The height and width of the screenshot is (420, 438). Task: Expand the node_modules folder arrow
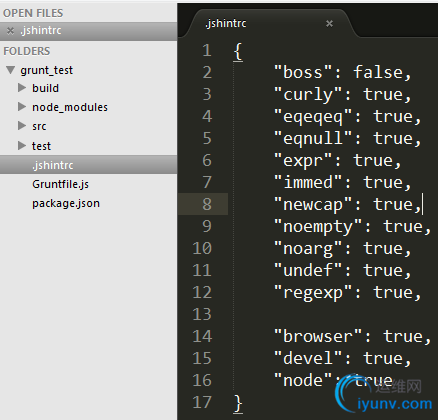point(22,107)
